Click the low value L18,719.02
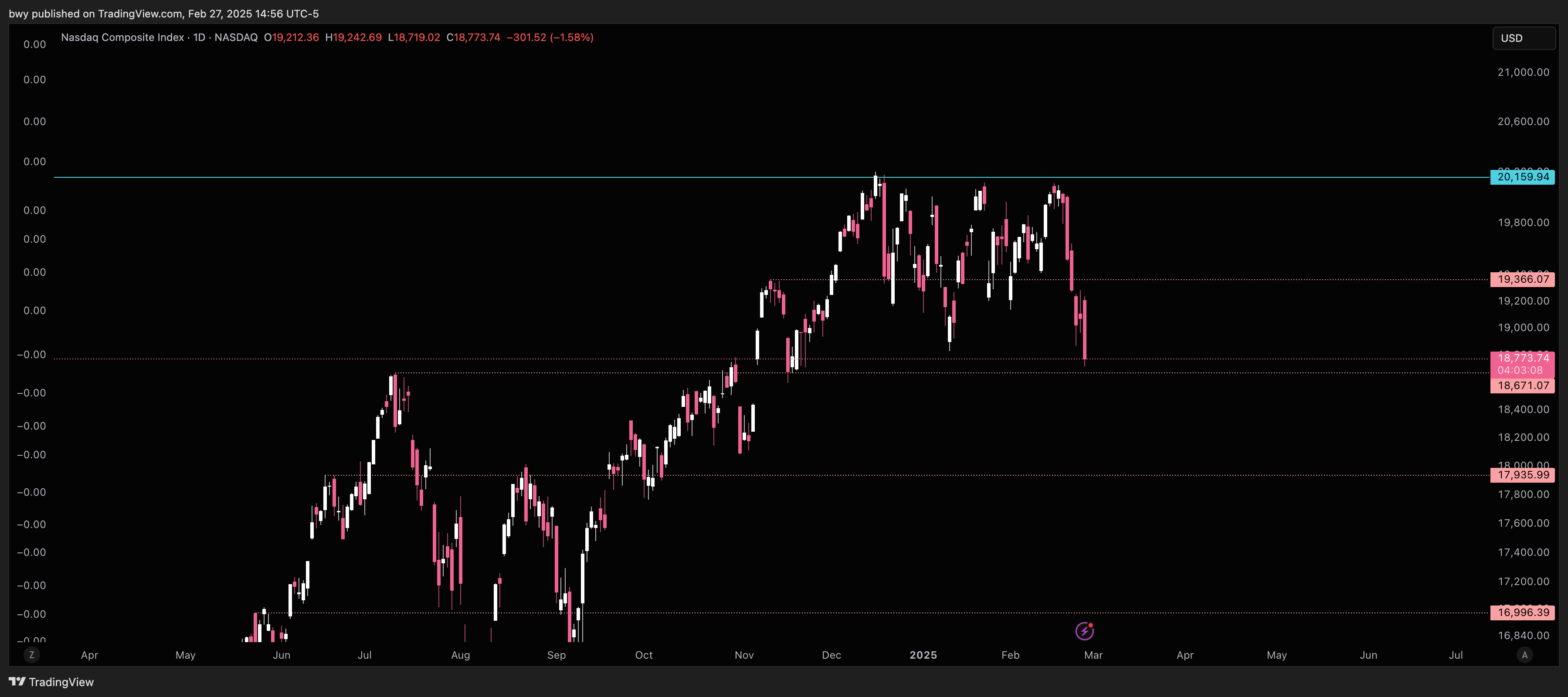The height and width of the screenshot is (697, 1568). [x=414, y=37]
